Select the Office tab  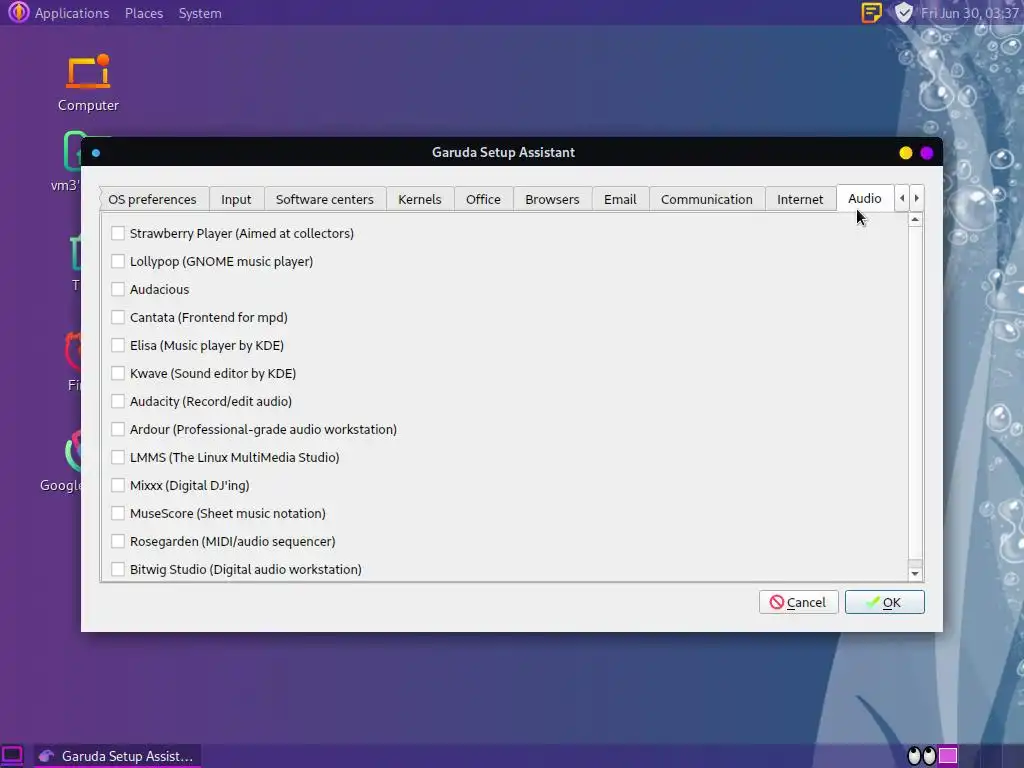pyautogui.click(x=483, y=199)
